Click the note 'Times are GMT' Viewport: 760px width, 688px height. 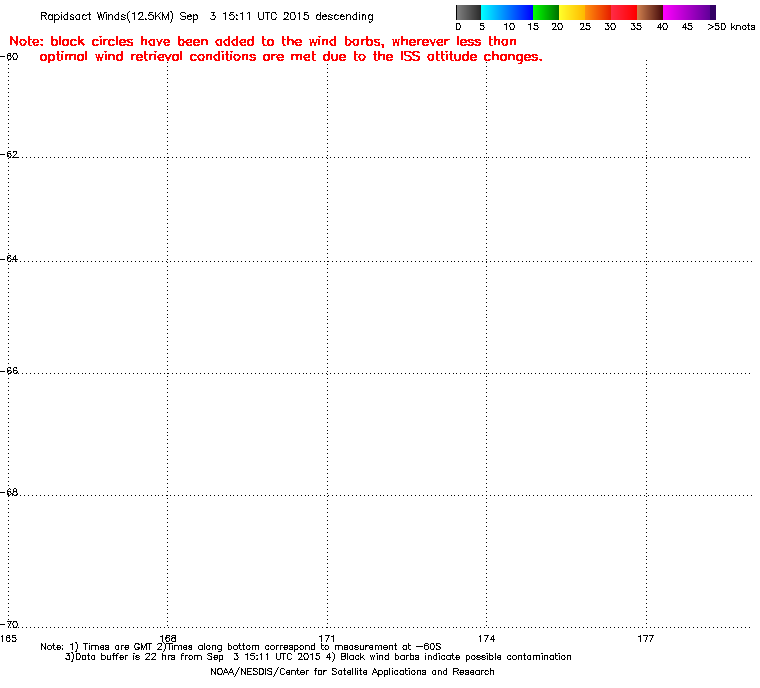(118, 647)
